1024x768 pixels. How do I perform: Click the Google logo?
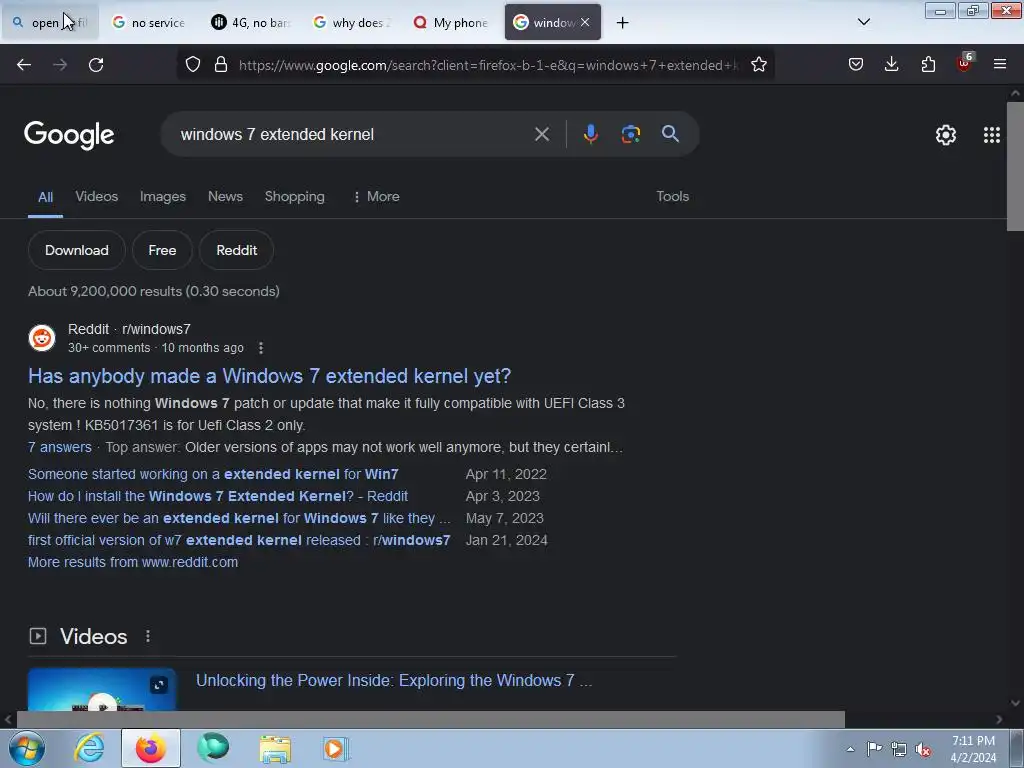pos(69,135)
